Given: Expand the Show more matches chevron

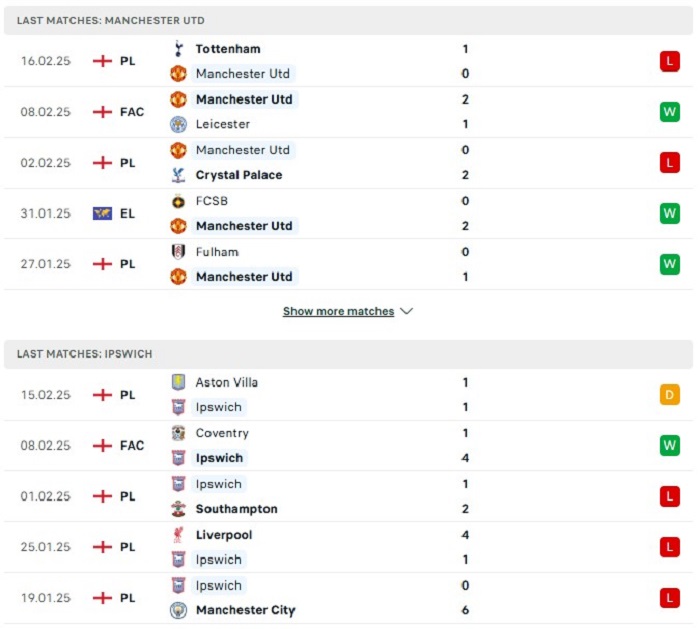Looking at the screenshot, I should [406, 311].
